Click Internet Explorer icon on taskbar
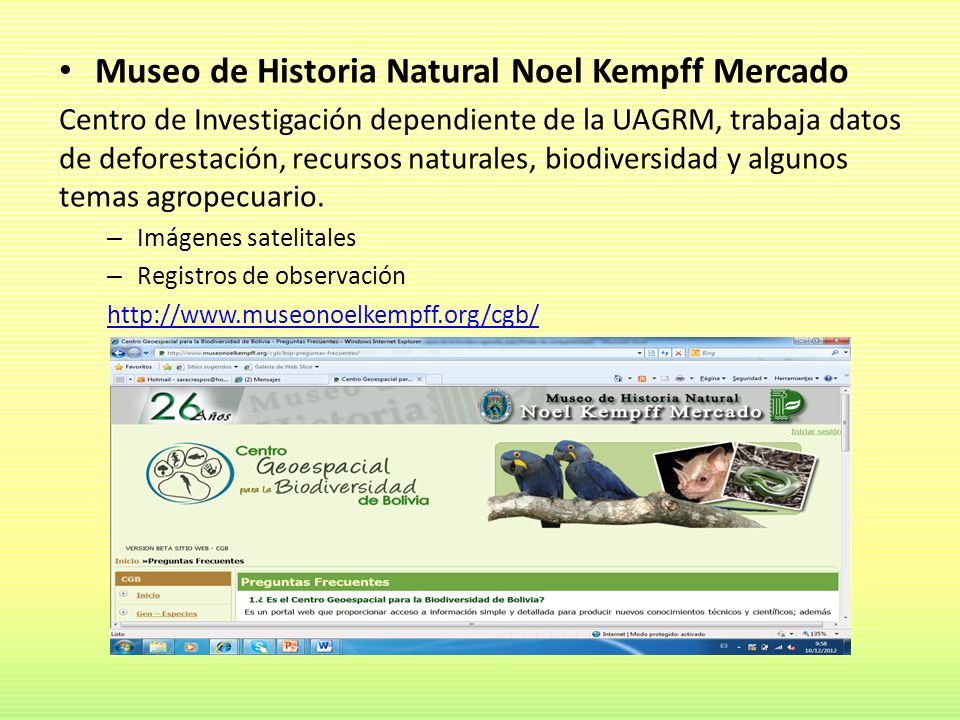 click(223, 647)
